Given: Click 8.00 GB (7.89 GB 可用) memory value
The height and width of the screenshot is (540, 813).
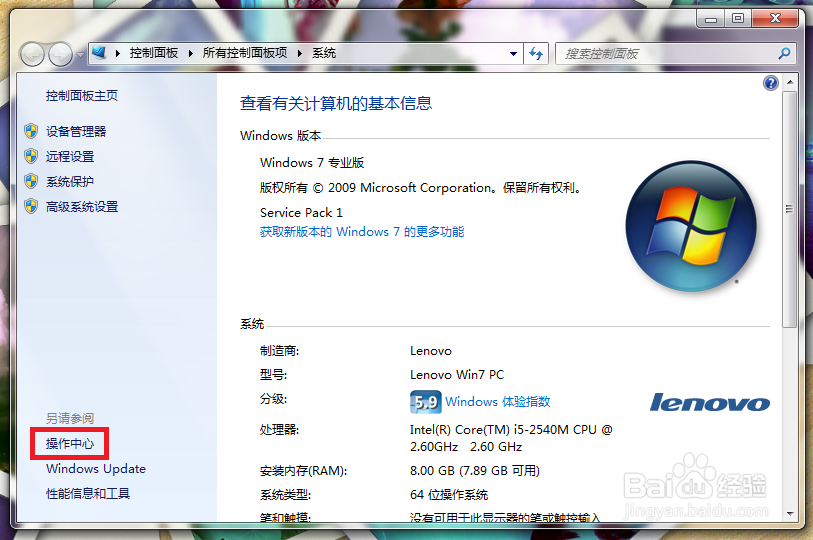Looking at the screenshot, I should [x=475, y=470].
